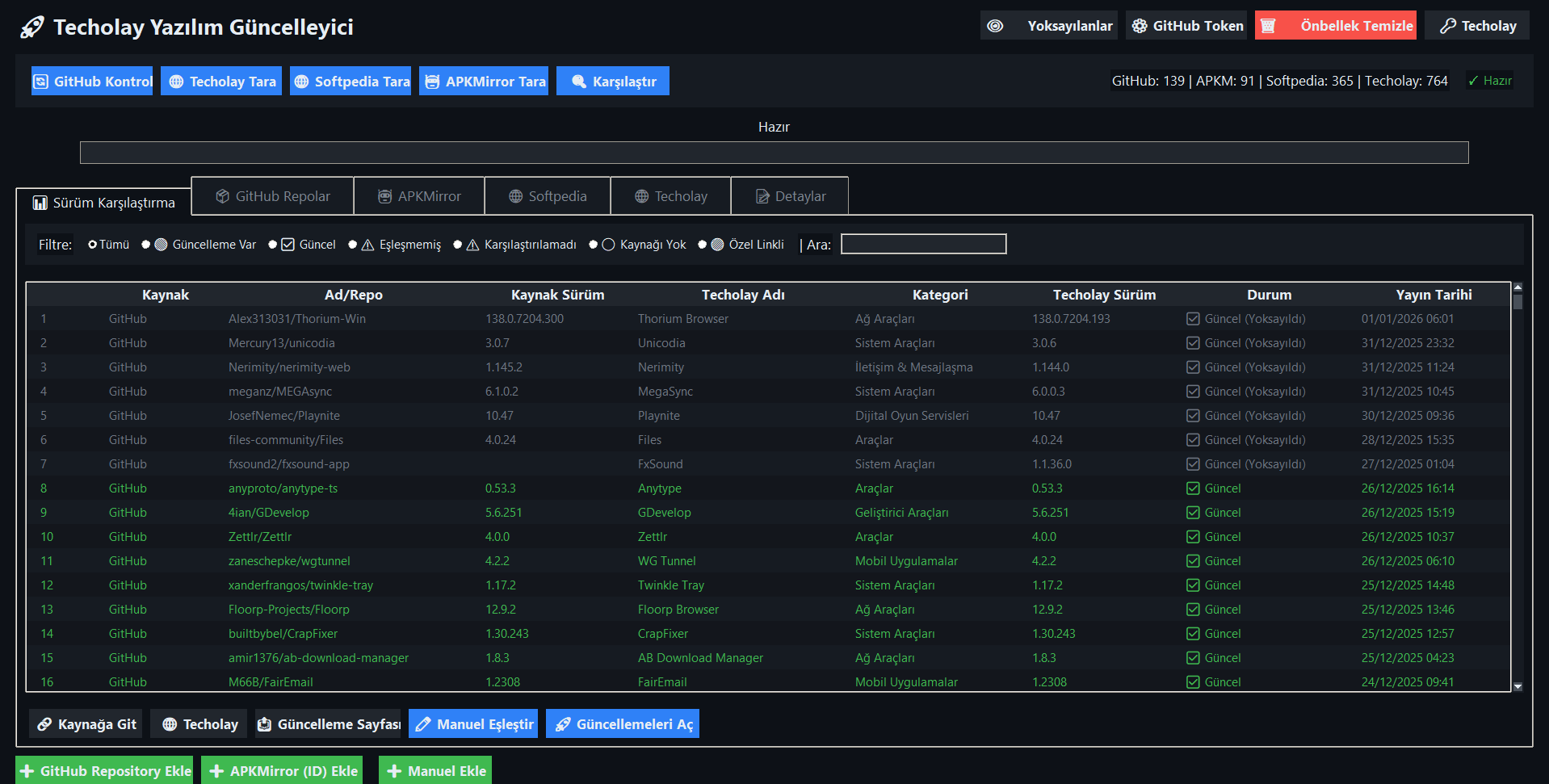Click the package icon on GitHub Repolar tab
Viewport: 1549px width, 784px height.
[223, 196]
